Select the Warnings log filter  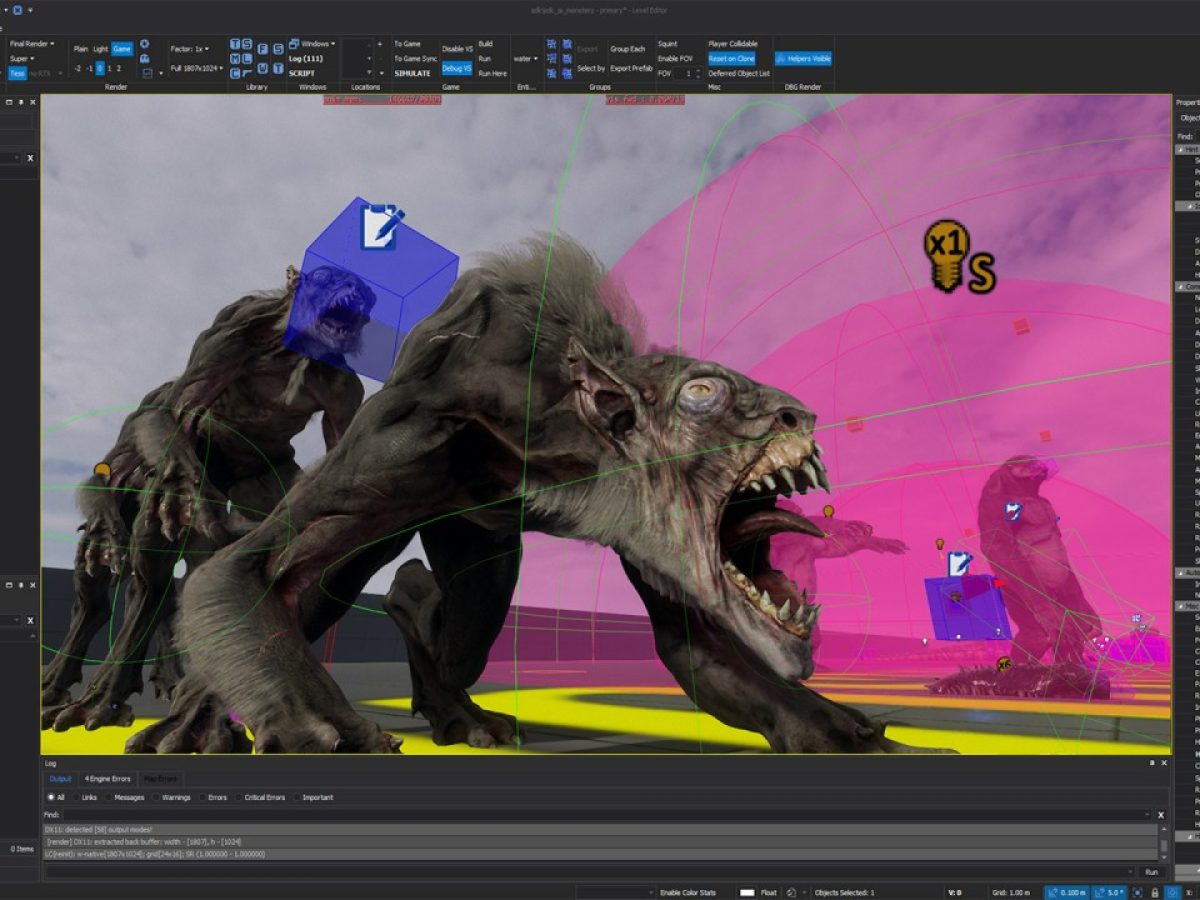[171, 797]
